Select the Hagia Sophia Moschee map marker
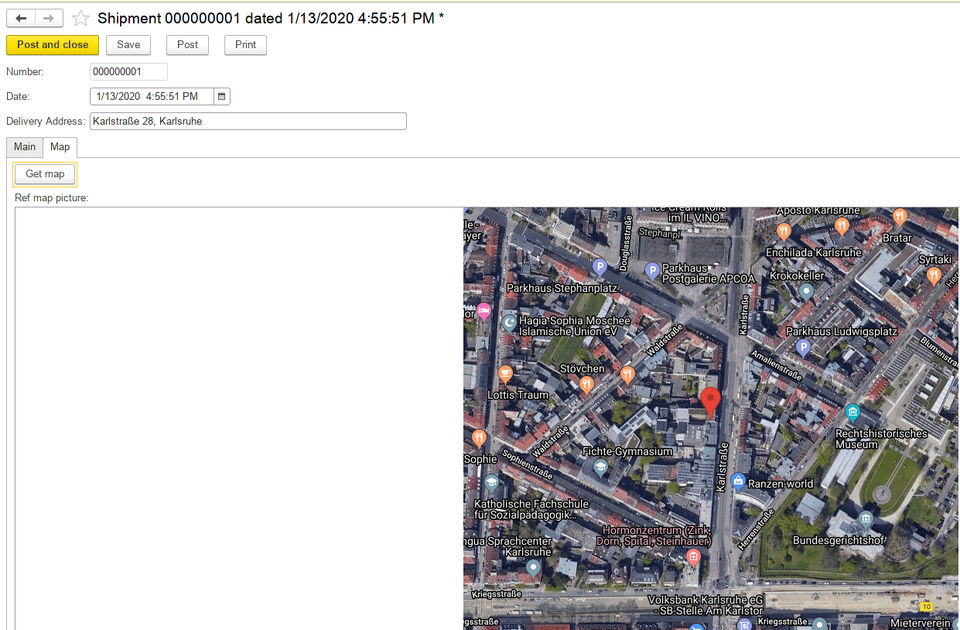The height and width of the screenshot is (630, 960). (x=509, y=323)
